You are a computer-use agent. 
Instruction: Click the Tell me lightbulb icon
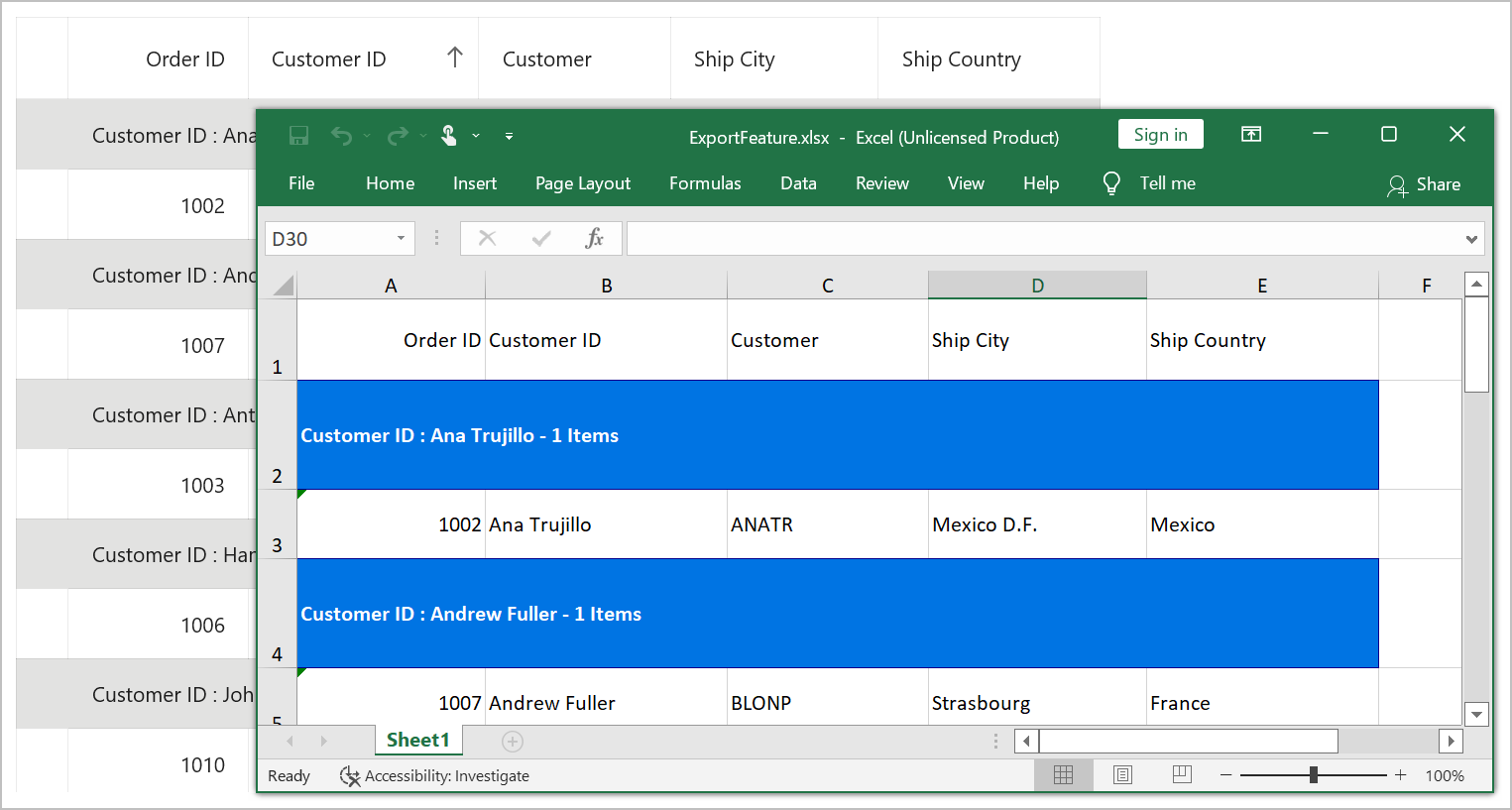pos(1111,183)
